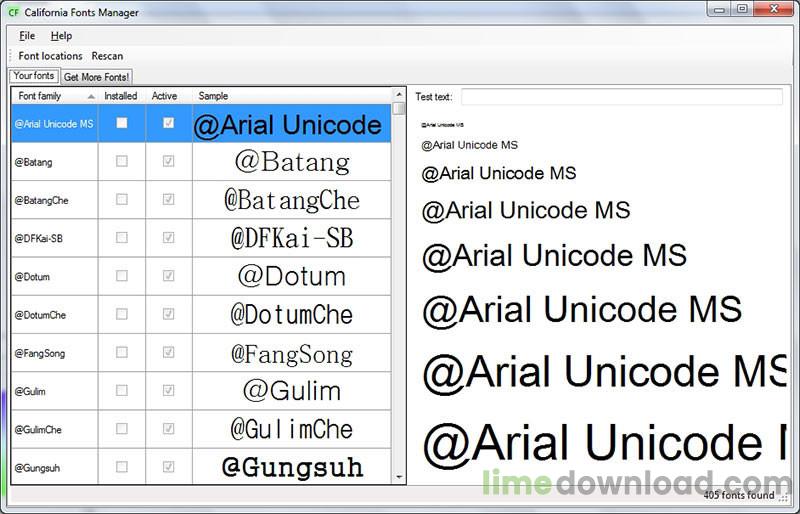Maximize the California Fonts Manager window
This screenshot has width=800, height=514.
pos(742,9)
